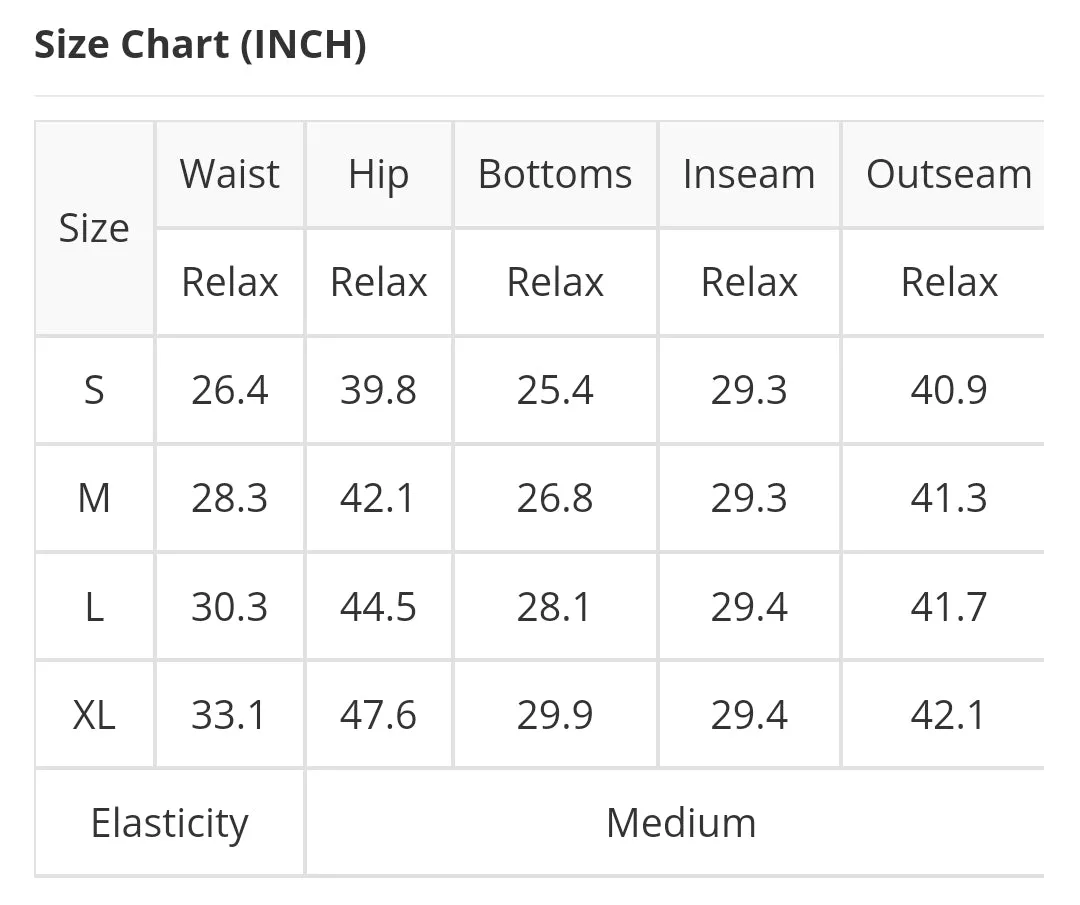Click the Bottoms column header

555,174
